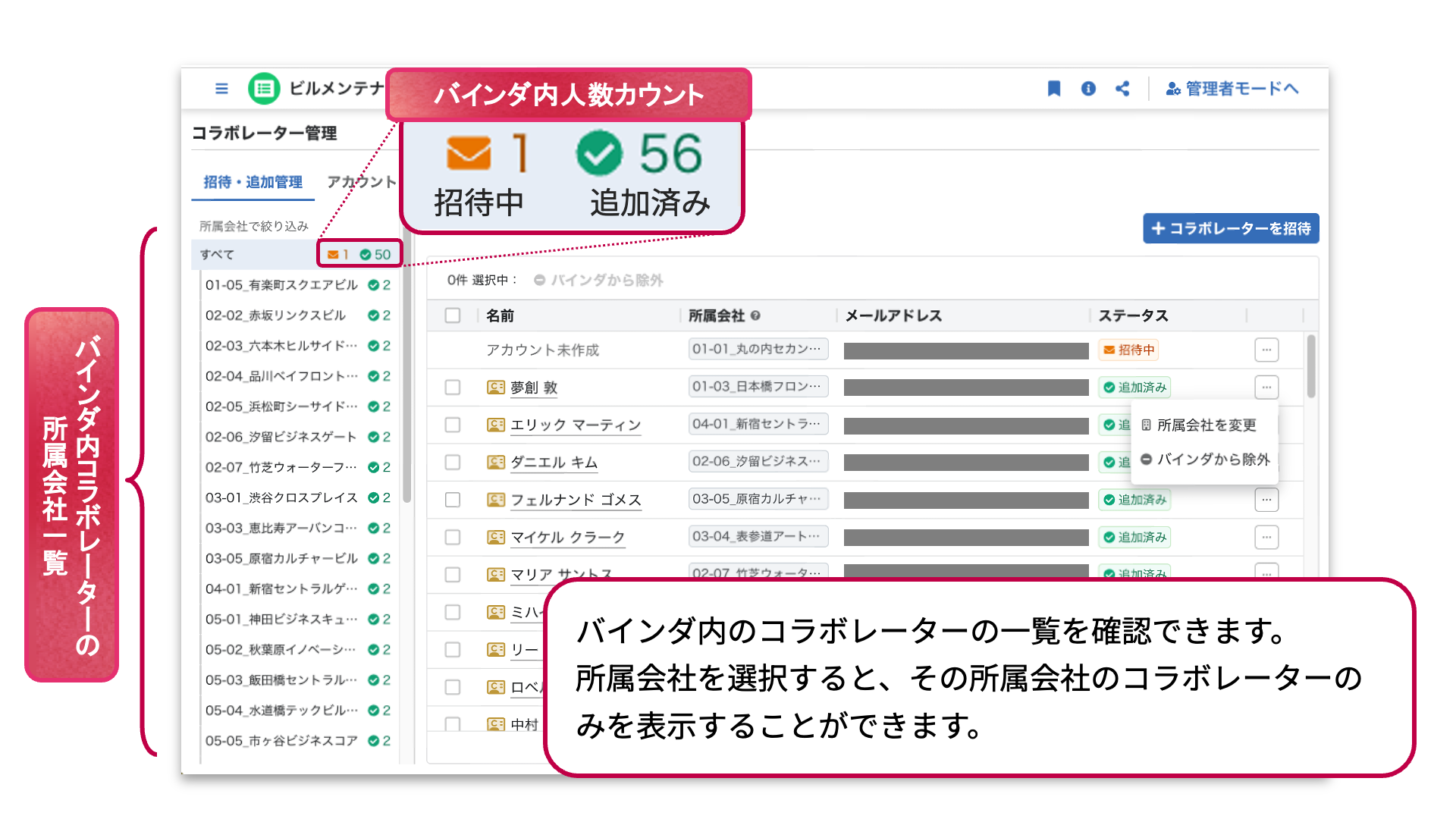1456x819 pixels.
Task: Filter by 05-02_秋葉原イノベーシ
Action: [x=298, y=650]
